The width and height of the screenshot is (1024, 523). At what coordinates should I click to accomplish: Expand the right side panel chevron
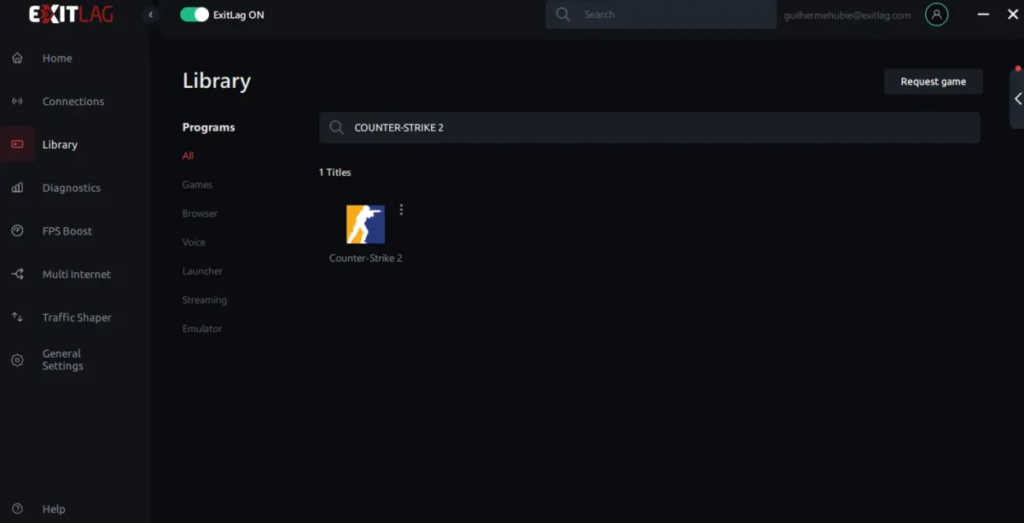click(1017, 99)
